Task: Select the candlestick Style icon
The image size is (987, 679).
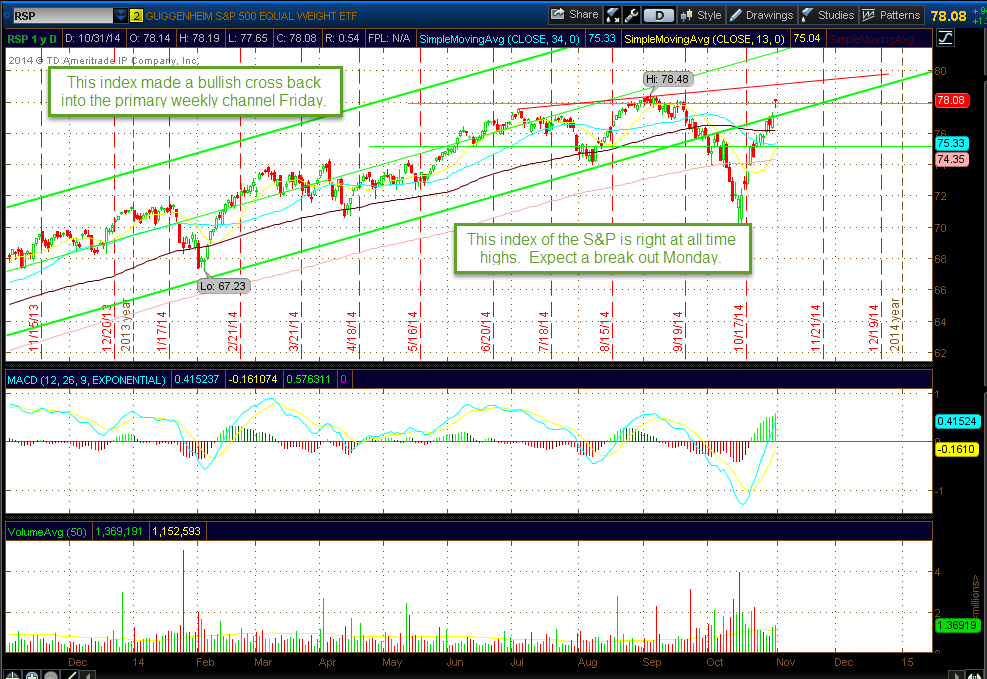Action: pyautogui.click(x=686, y=14)
